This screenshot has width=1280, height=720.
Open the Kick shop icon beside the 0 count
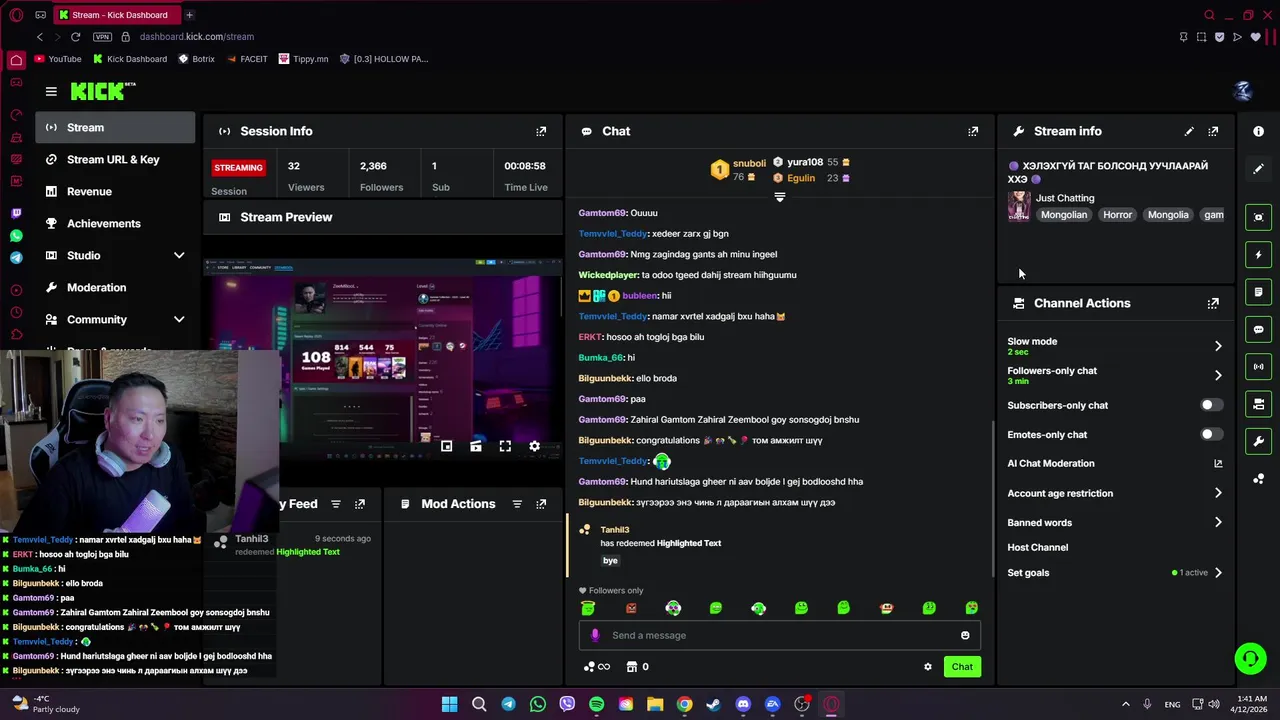click(x=631, y=667)
